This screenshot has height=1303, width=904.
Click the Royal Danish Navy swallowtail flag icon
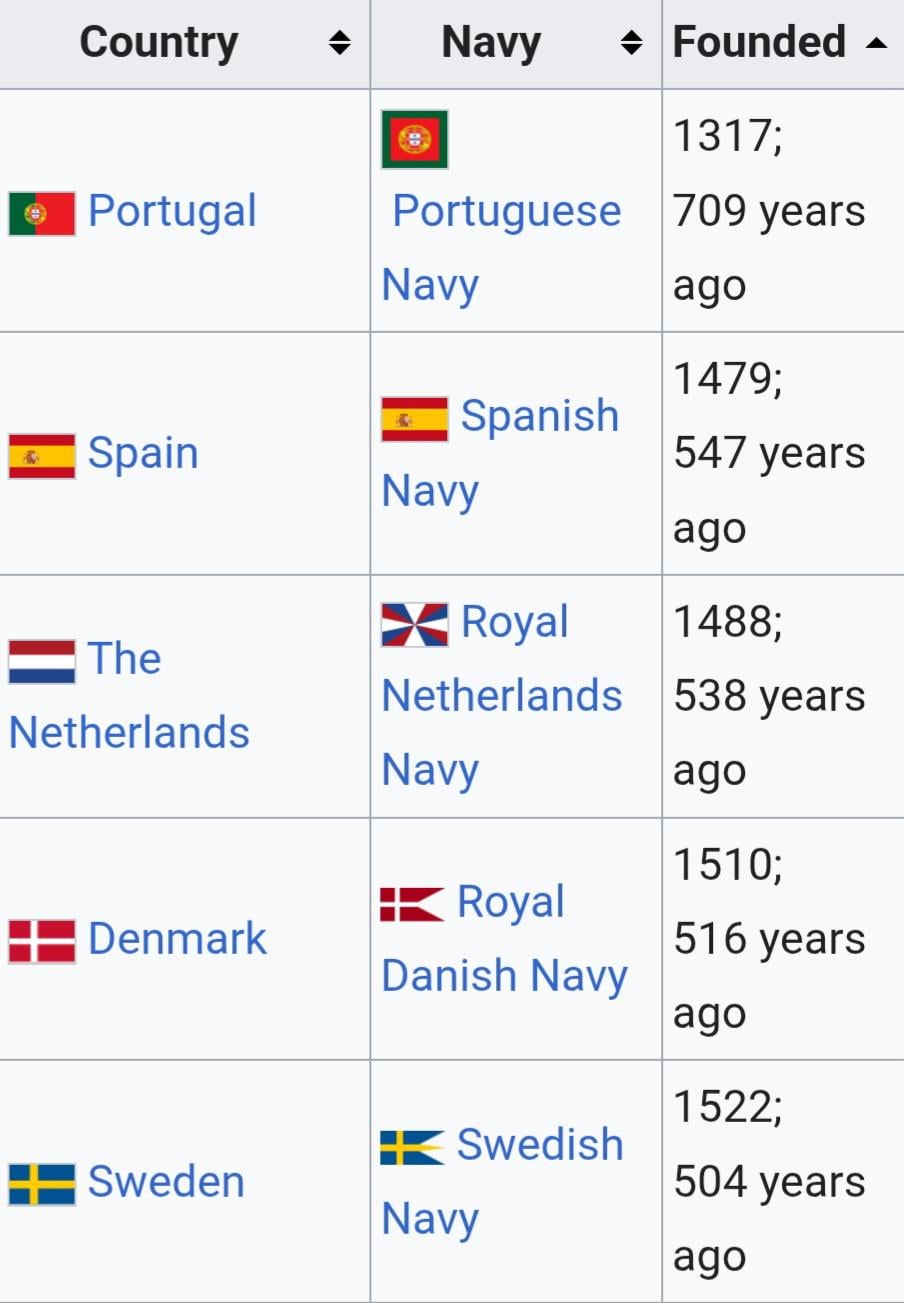click(411, 904)
